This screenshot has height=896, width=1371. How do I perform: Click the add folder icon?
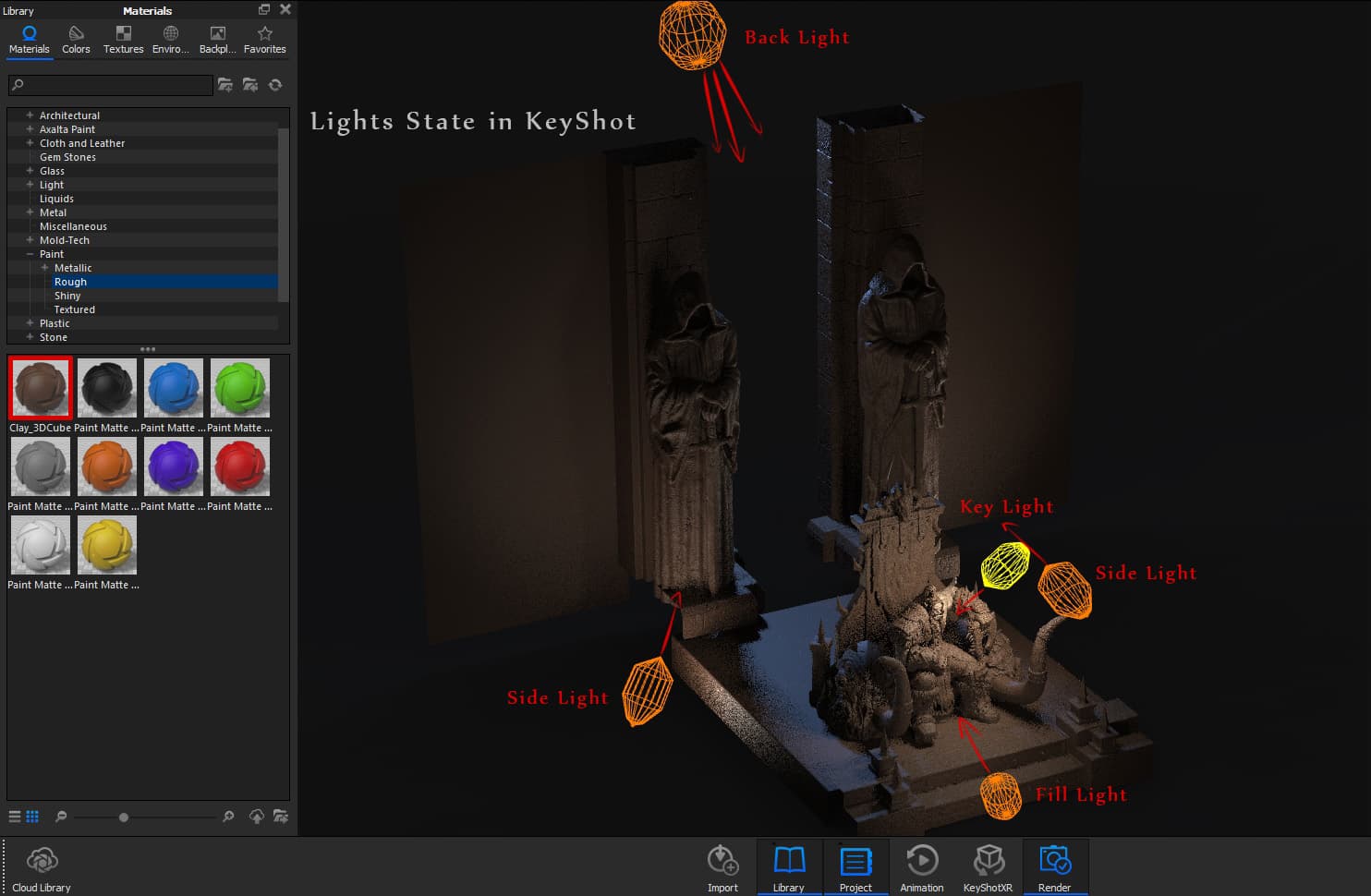[x=225, y=85]
